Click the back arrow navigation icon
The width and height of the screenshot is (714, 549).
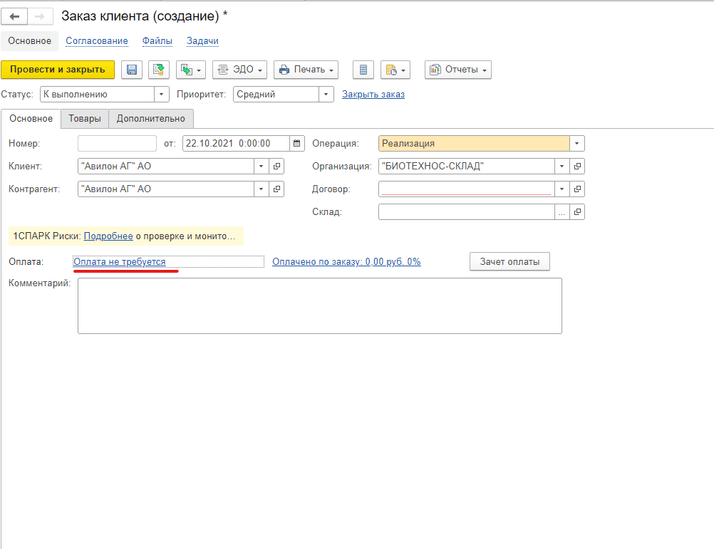point(15,17)
